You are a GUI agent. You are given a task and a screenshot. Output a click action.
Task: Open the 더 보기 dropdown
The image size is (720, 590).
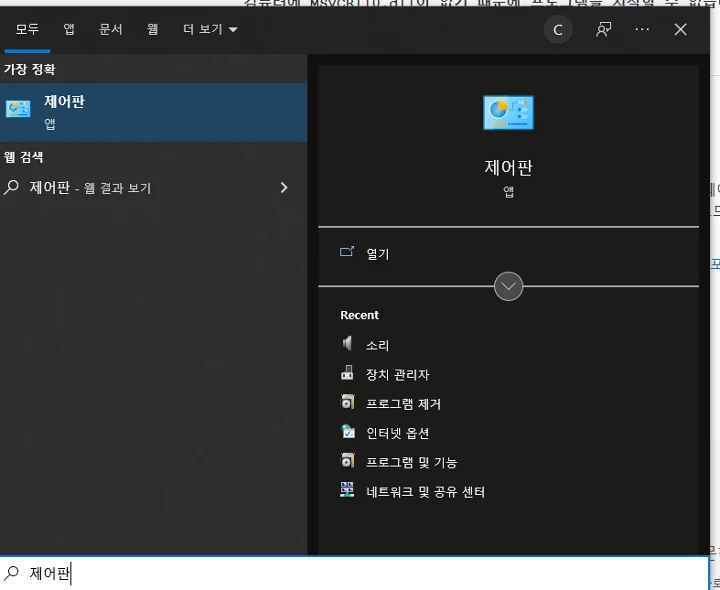[x=210, y=30]
